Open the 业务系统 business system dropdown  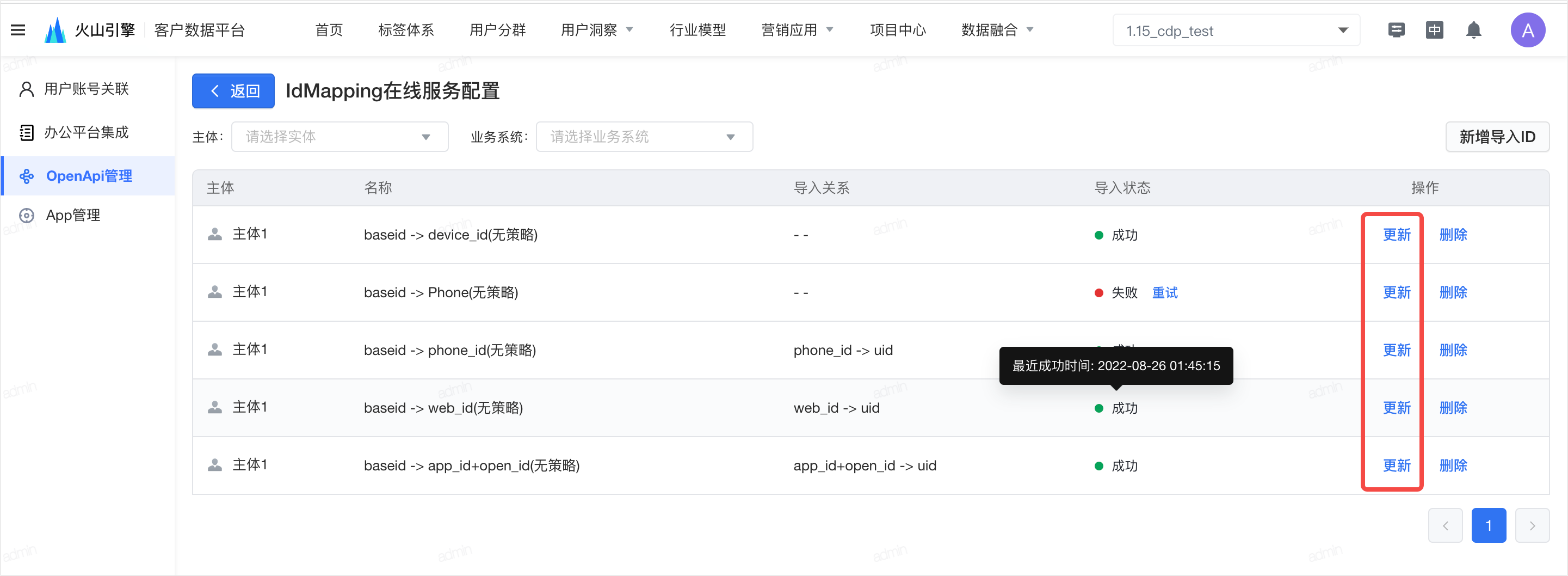click(x=644, y=137)
